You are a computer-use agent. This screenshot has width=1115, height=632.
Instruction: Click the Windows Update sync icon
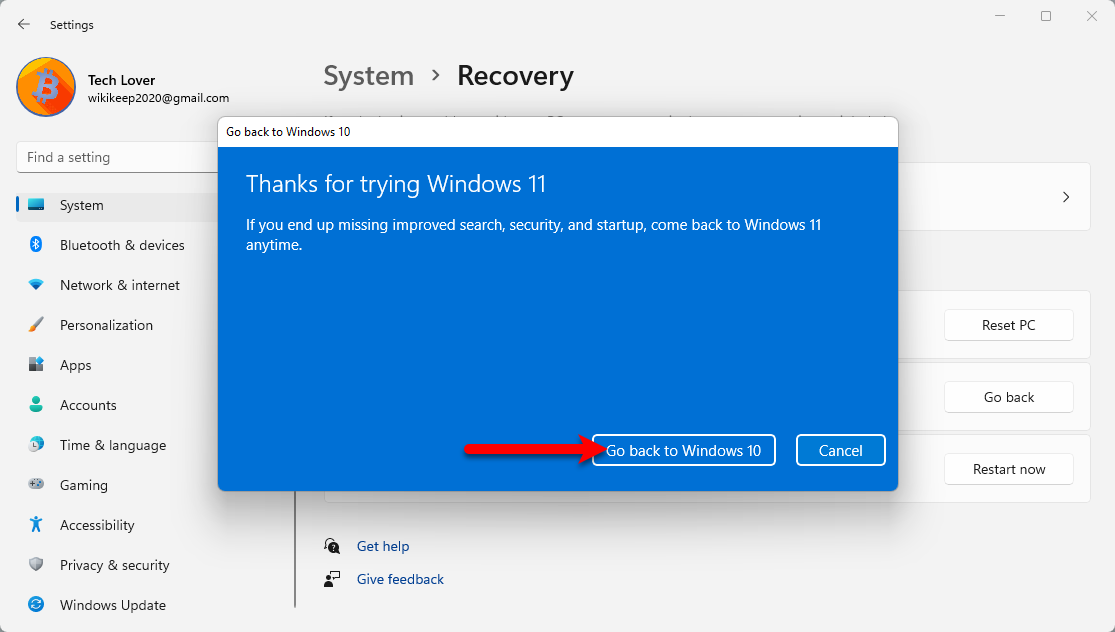[x=36, y=605]
